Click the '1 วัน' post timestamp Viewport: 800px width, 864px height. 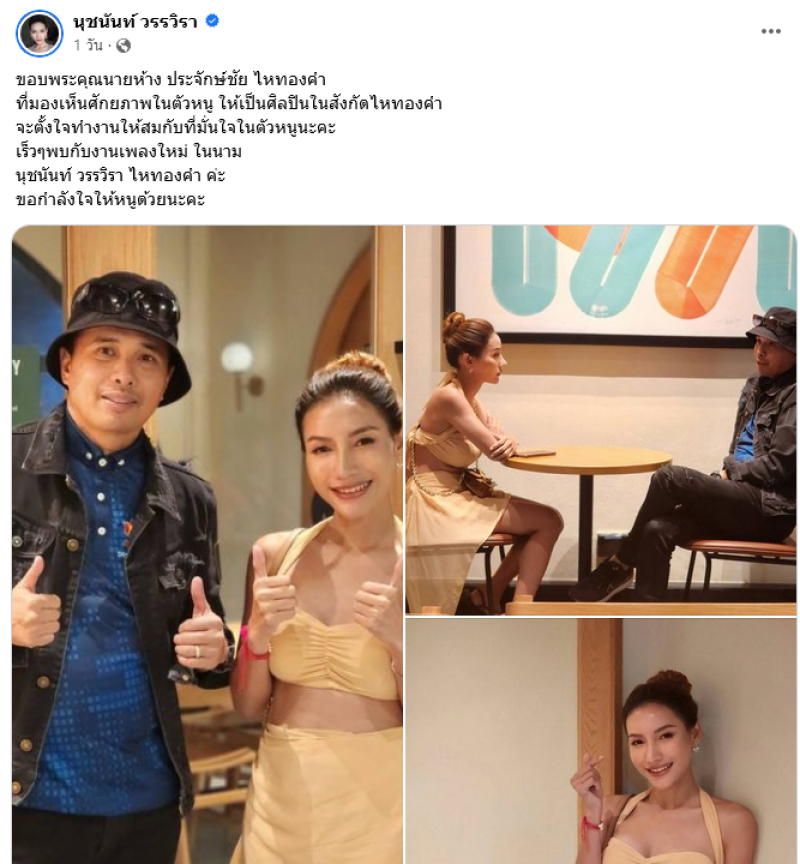pos(88,46)
